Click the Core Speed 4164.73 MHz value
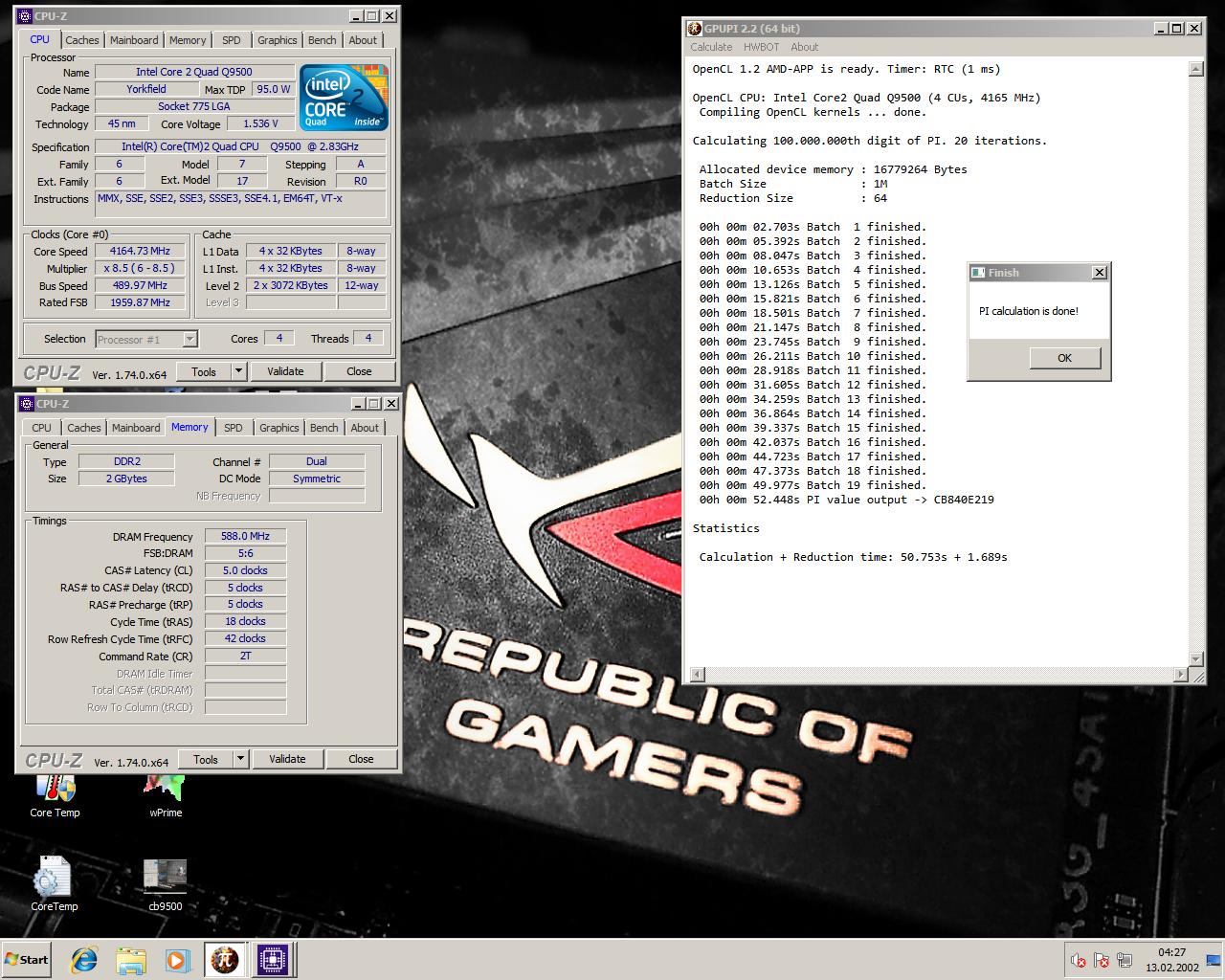Screen dimensions: 1225x980 point(140,252)
